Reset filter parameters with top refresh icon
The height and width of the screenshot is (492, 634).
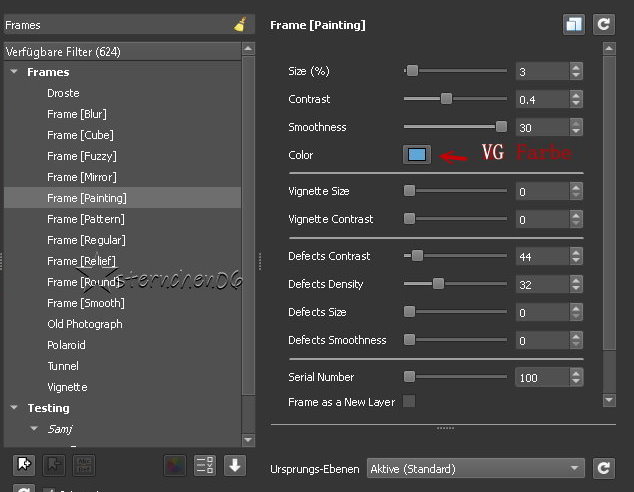[x=603, y=25]
